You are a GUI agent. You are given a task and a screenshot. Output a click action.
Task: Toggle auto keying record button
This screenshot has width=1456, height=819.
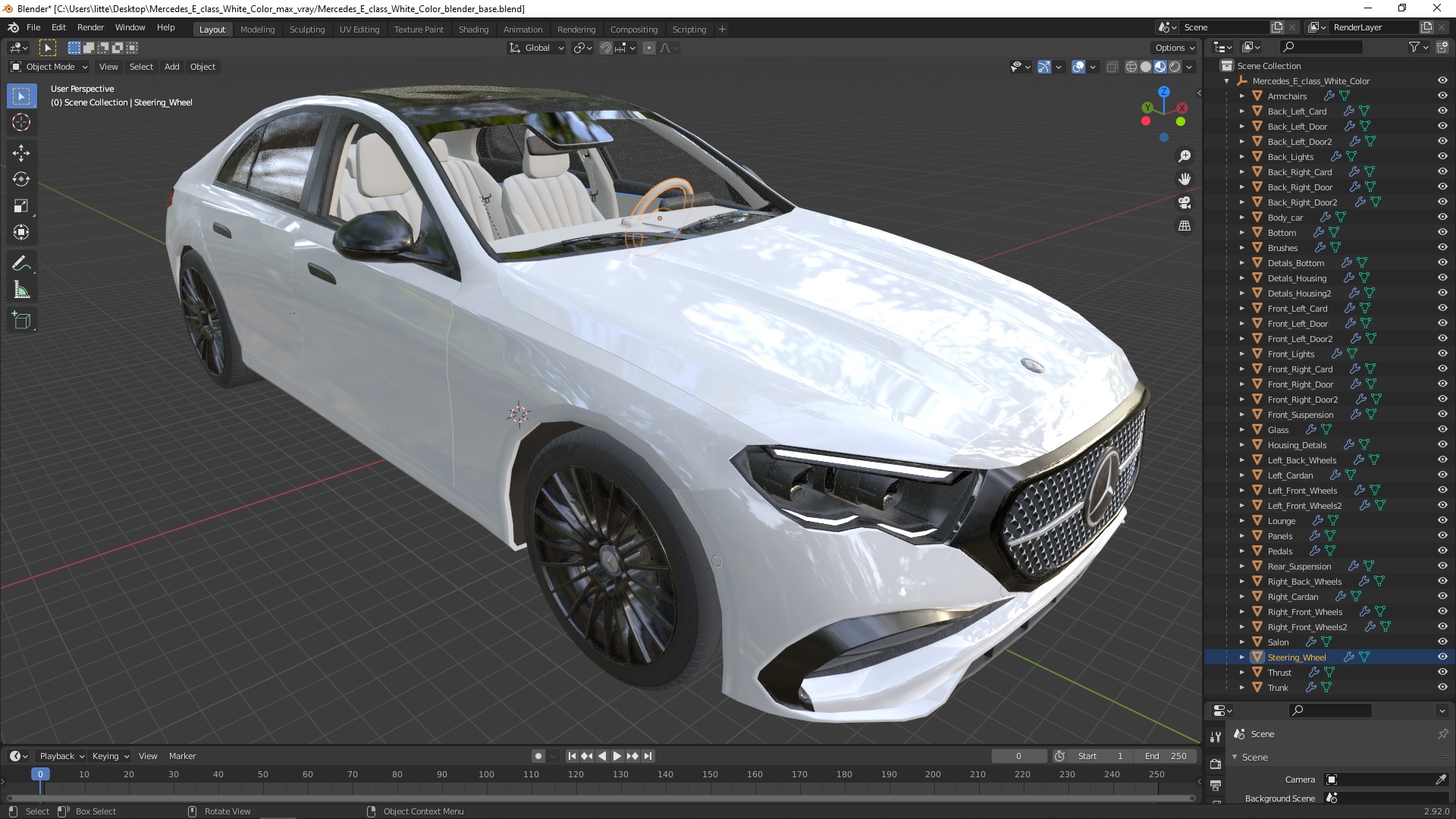coord(538,756)
